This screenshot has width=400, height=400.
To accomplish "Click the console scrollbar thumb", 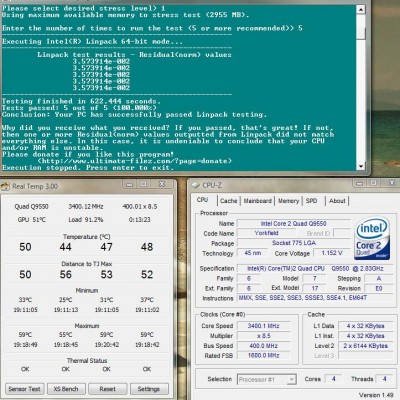I will click(361, 33).
